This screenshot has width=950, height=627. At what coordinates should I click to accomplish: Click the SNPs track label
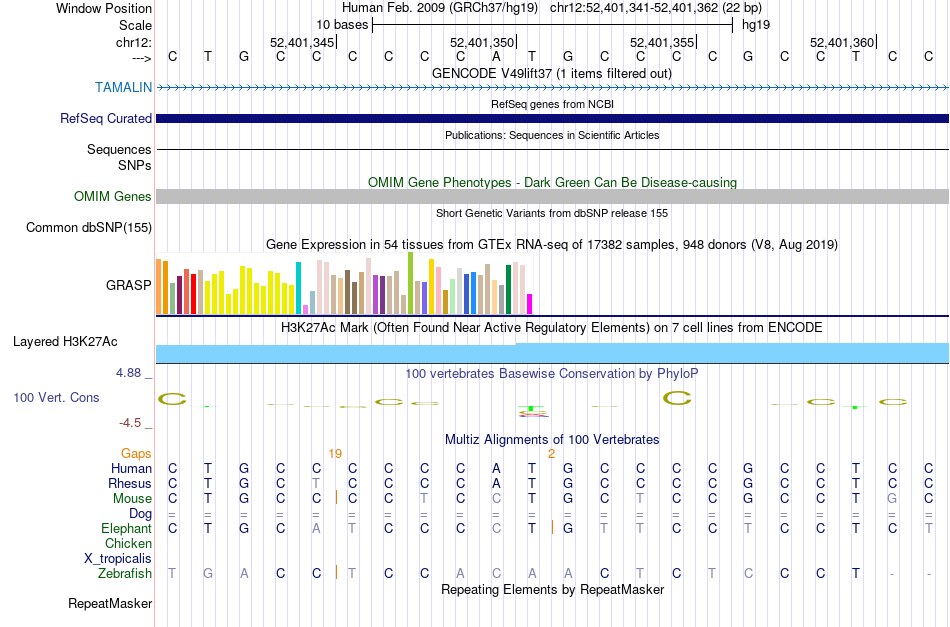click(135, 165)
